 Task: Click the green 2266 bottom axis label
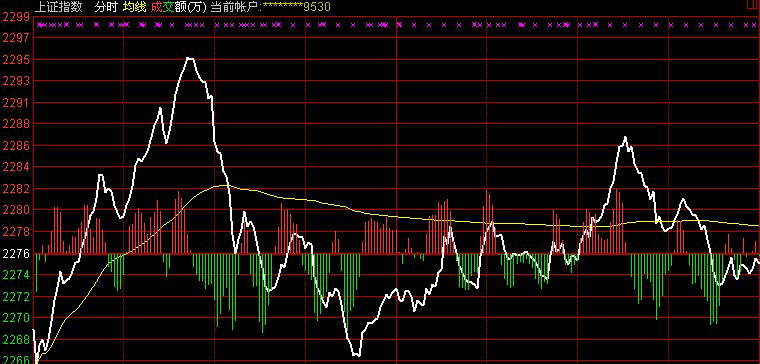click(x=16, y=360)
